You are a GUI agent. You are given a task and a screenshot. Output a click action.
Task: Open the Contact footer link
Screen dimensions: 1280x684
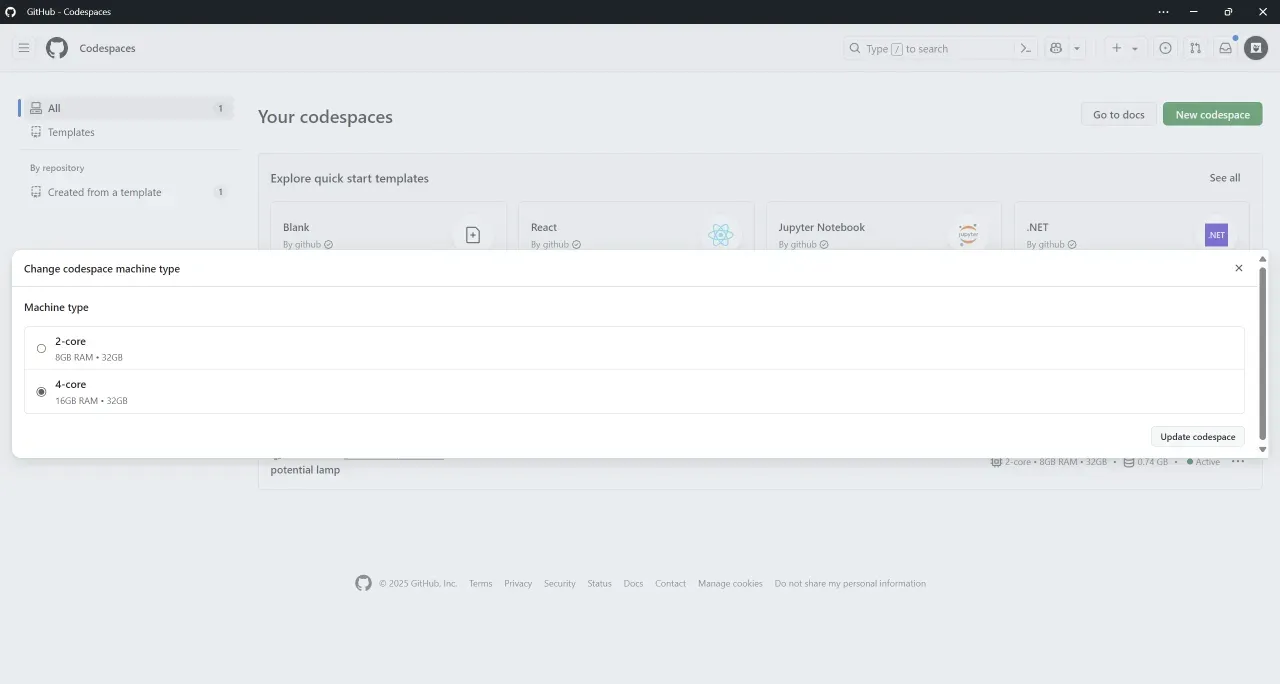(x=670, y=584)
